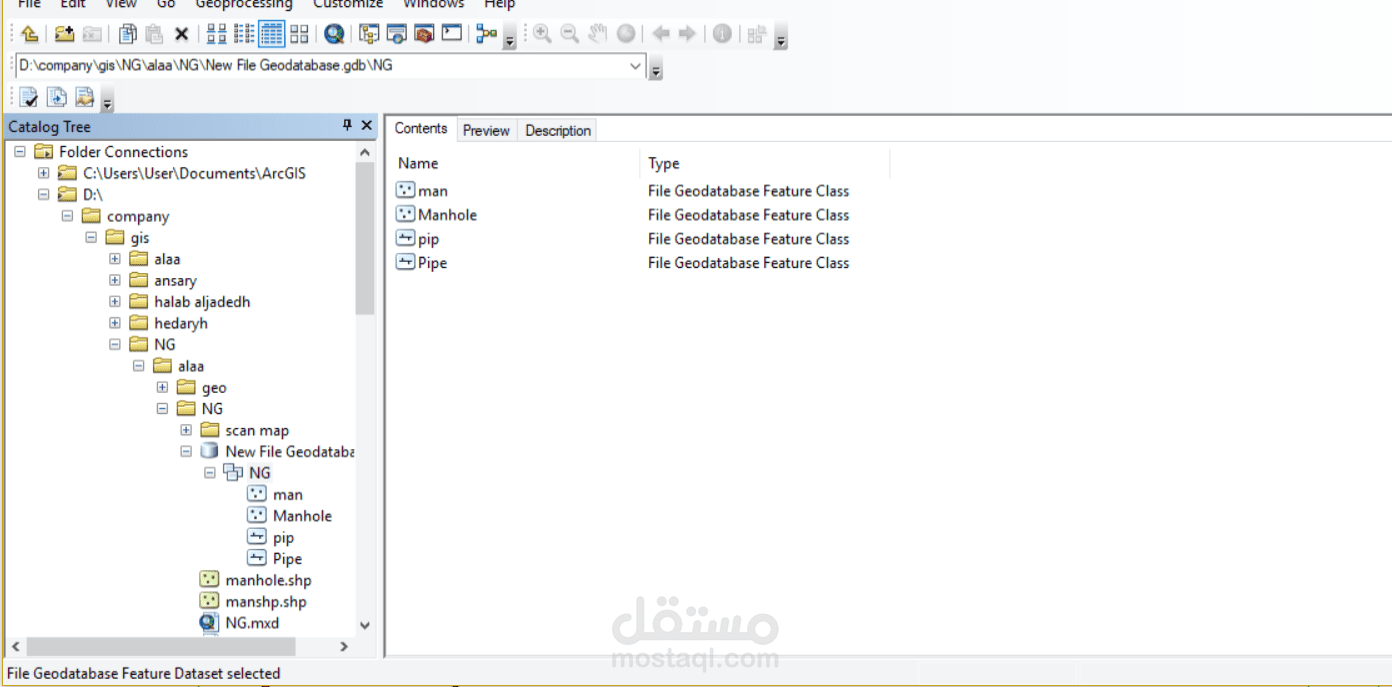Click the Create Thumbnail icon
Image resolution: width=1392 pixels, height=687 pixels.
[x=757, y=35]
